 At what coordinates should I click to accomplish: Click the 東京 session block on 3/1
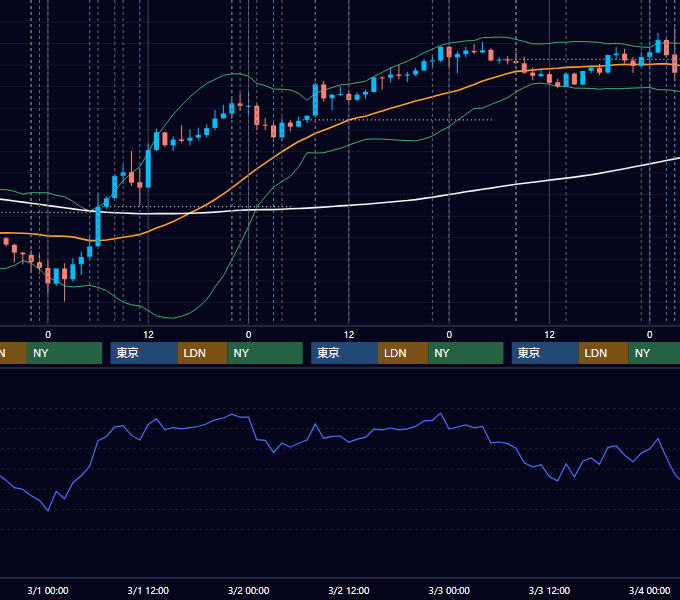click(x=144, y=353)
